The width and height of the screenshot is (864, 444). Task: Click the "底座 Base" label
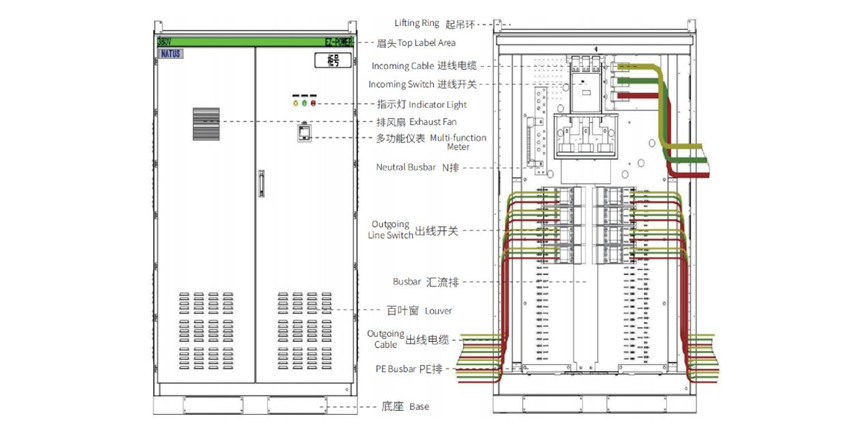point(405,407)
